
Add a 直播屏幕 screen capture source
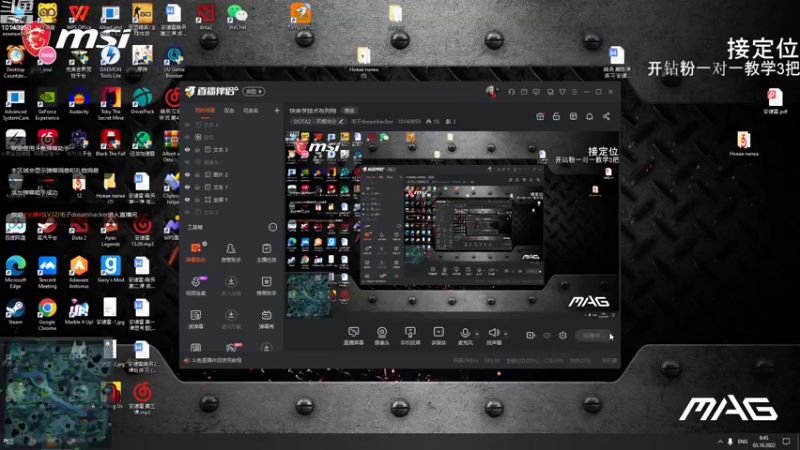pyautogui.click(x=354, y=336)
